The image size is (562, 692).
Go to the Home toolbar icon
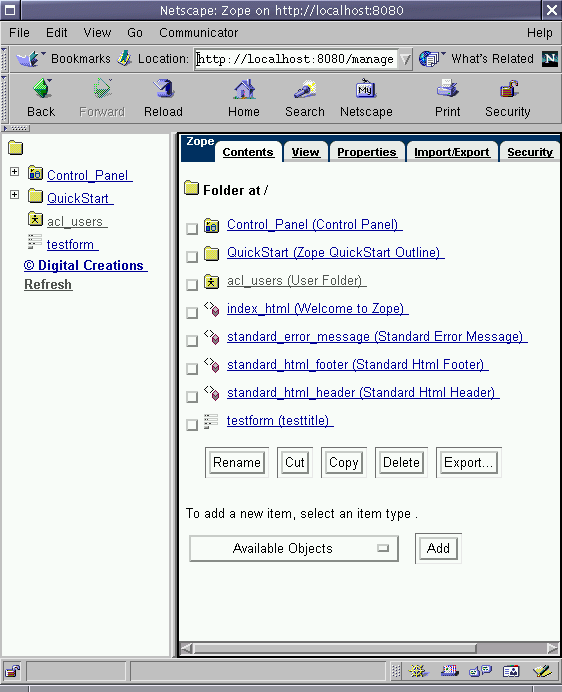coord(244,89)
